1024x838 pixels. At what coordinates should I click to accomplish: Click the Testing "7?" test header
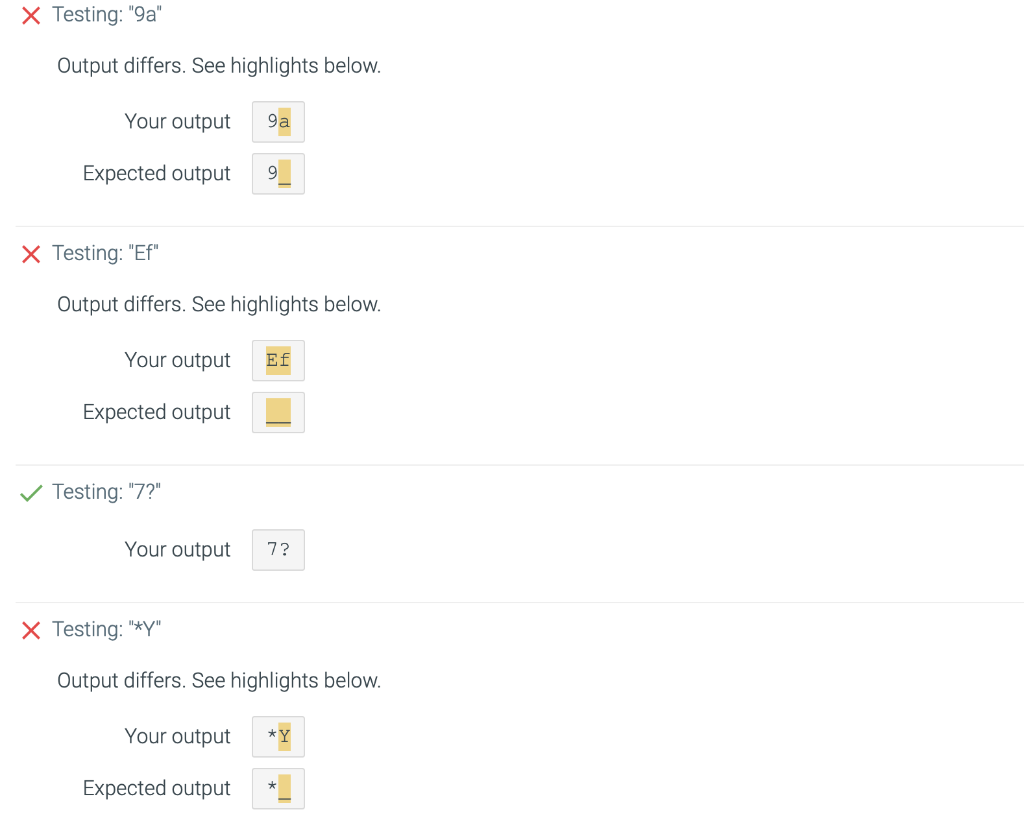[105, 491]
